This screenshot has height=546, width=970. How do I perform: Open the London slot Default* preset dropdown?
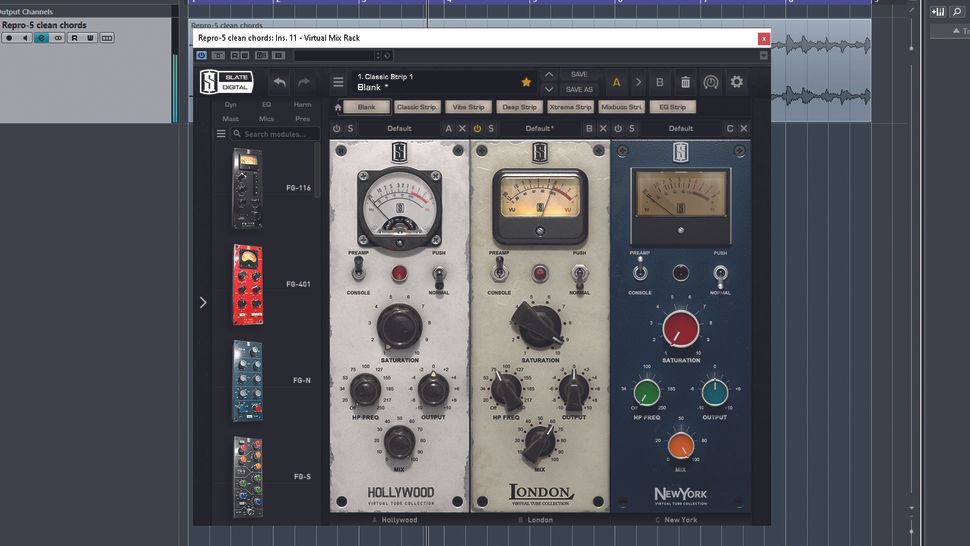click(540, 129)
